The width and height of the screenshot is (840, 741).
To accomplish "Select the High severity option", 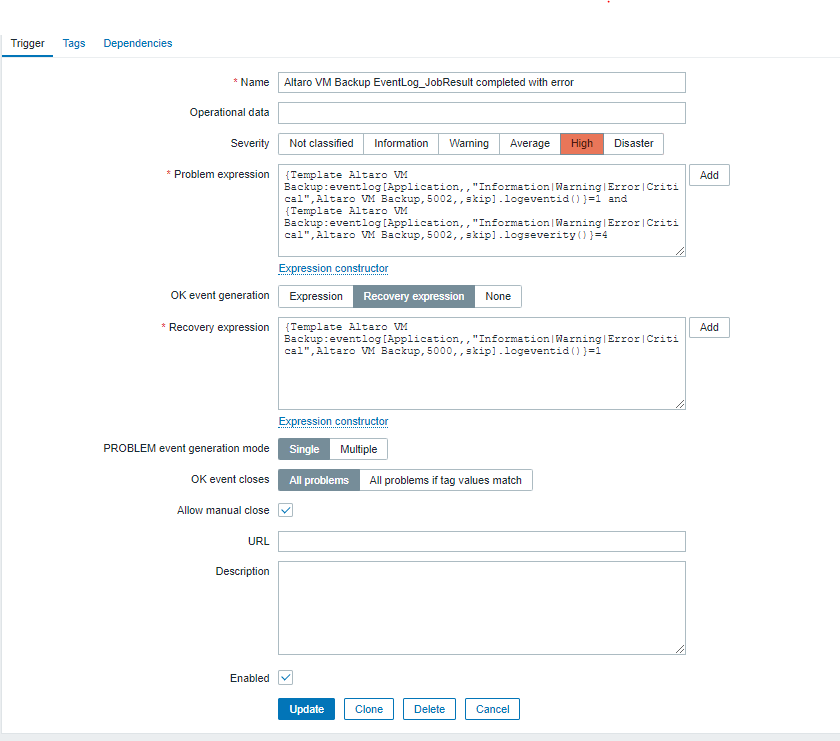I will (582, 144).
